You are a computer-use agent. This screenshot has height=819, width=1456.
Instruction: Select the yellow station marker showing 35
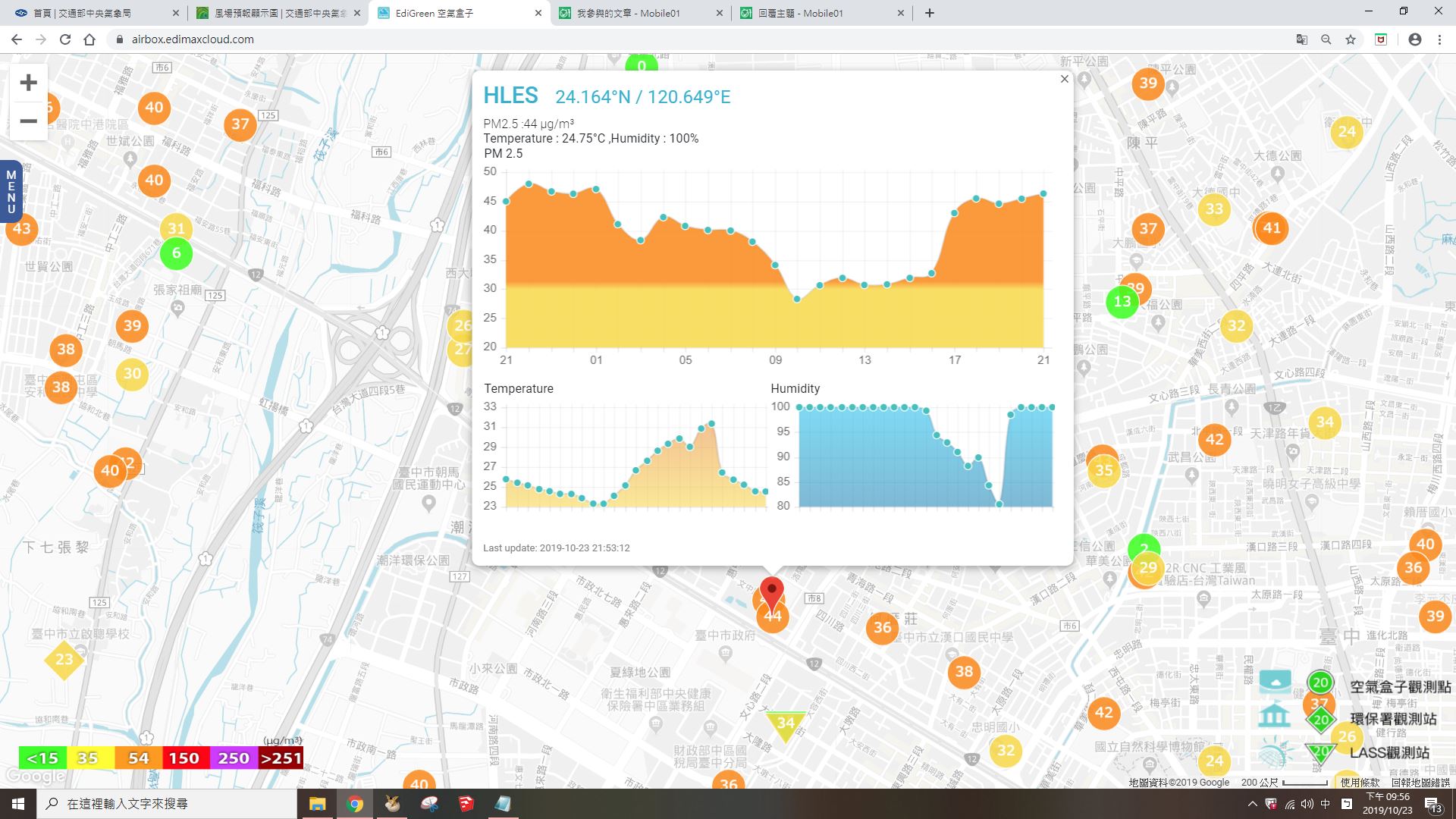(x=1104, y=470)
